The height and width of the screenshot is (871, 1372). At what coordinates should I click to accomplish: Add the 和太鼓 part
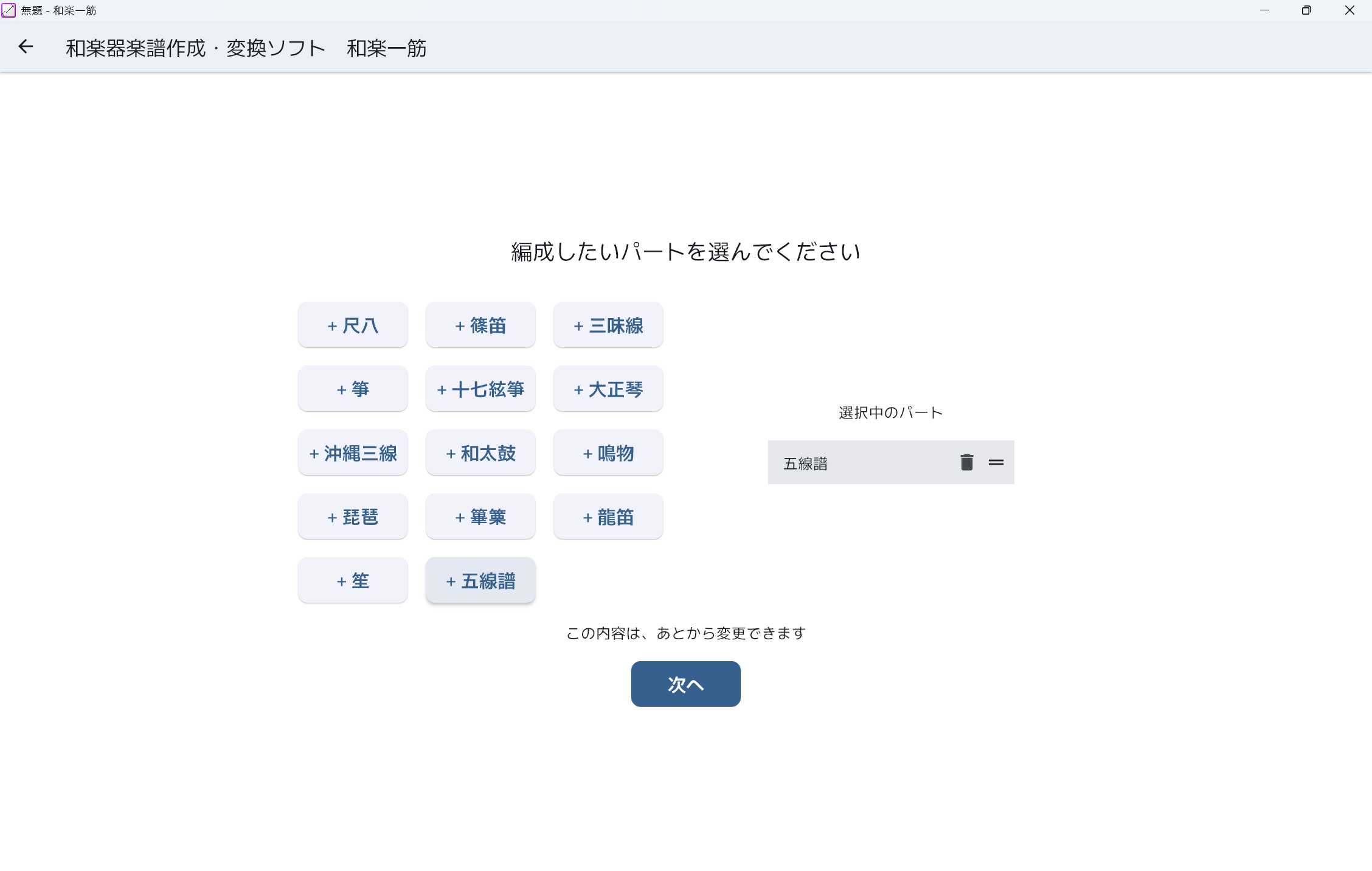pos(480,453)
